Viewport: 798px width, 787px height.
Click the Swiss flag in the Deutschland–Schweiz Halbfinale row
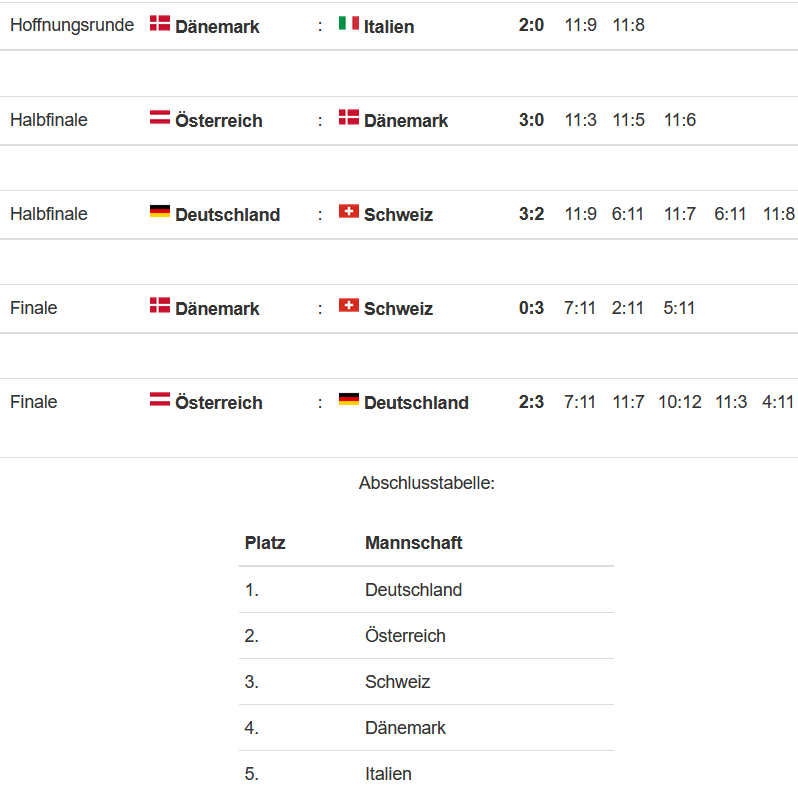pos(349,211)
